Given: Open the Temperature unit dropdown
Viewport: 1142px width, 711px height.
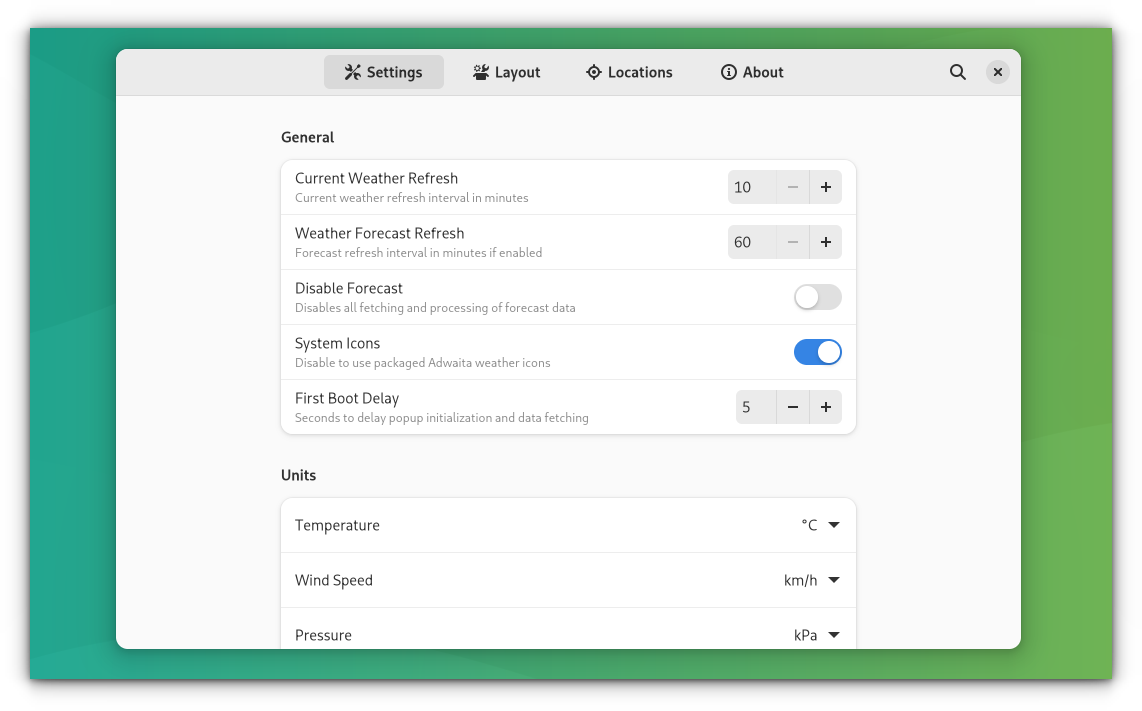Looking at the screenshot, I should (x=821, y=525).
